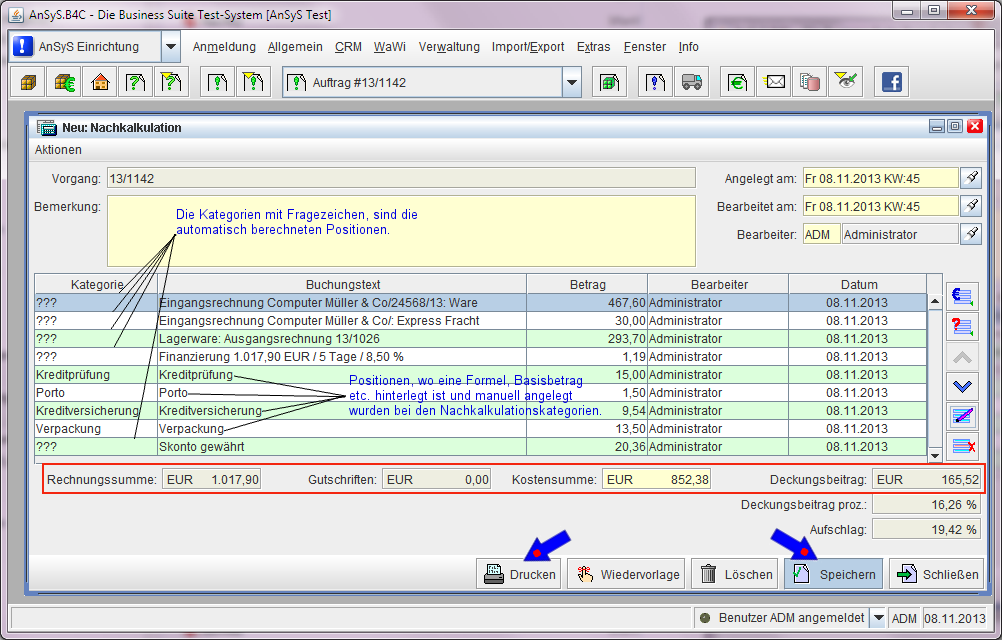Click the delivery truck toolbar icon
This screenshot has width=1002, height=640.
coord(691,82)
